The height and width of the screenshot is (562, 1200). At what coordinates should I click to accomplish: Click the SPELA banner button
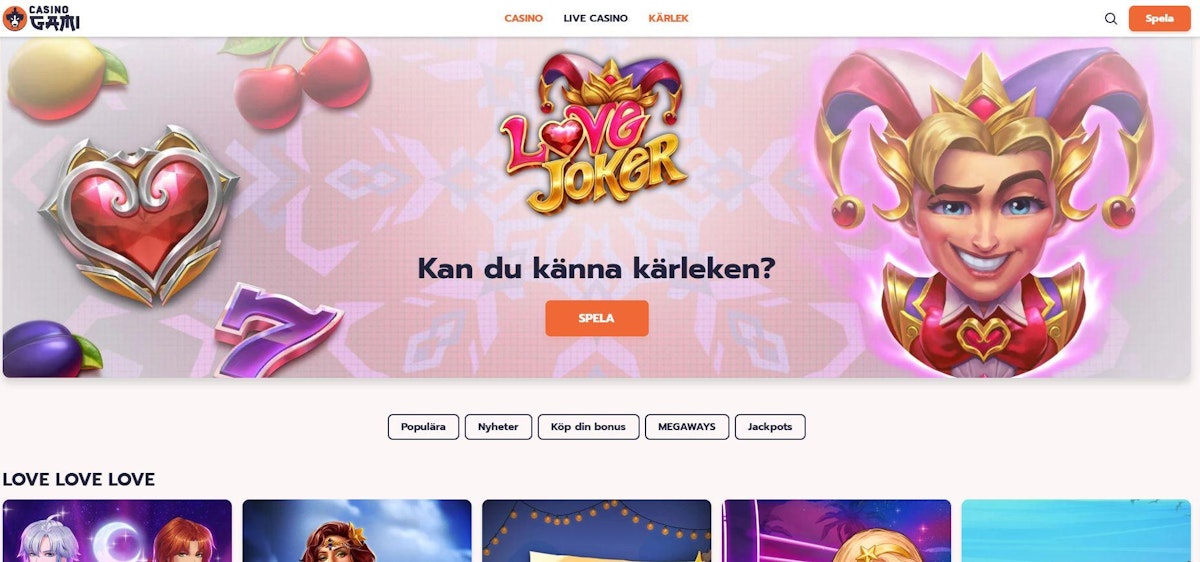[597, 318]
